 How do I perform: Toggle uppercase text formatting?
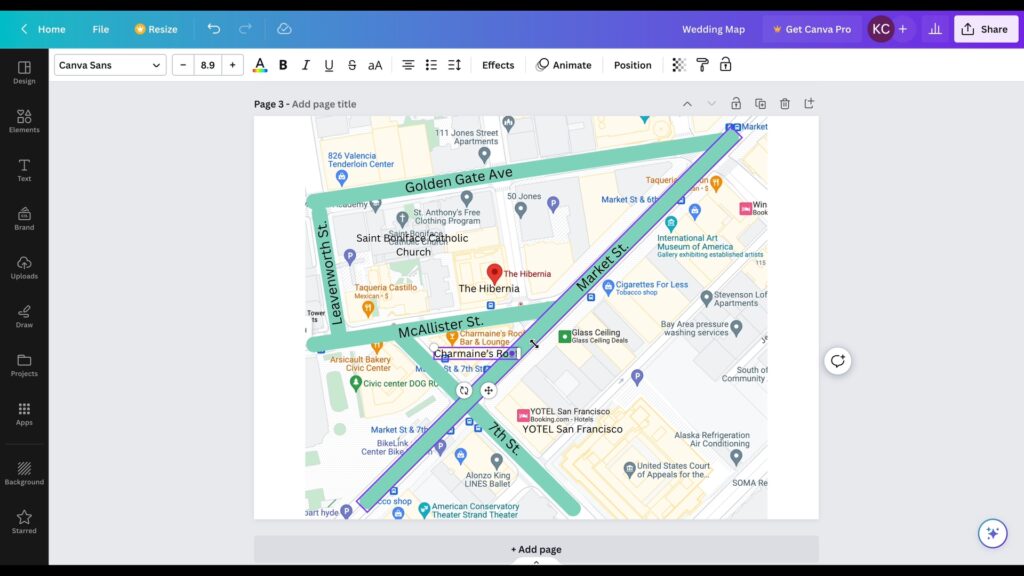tap(375, 65)
